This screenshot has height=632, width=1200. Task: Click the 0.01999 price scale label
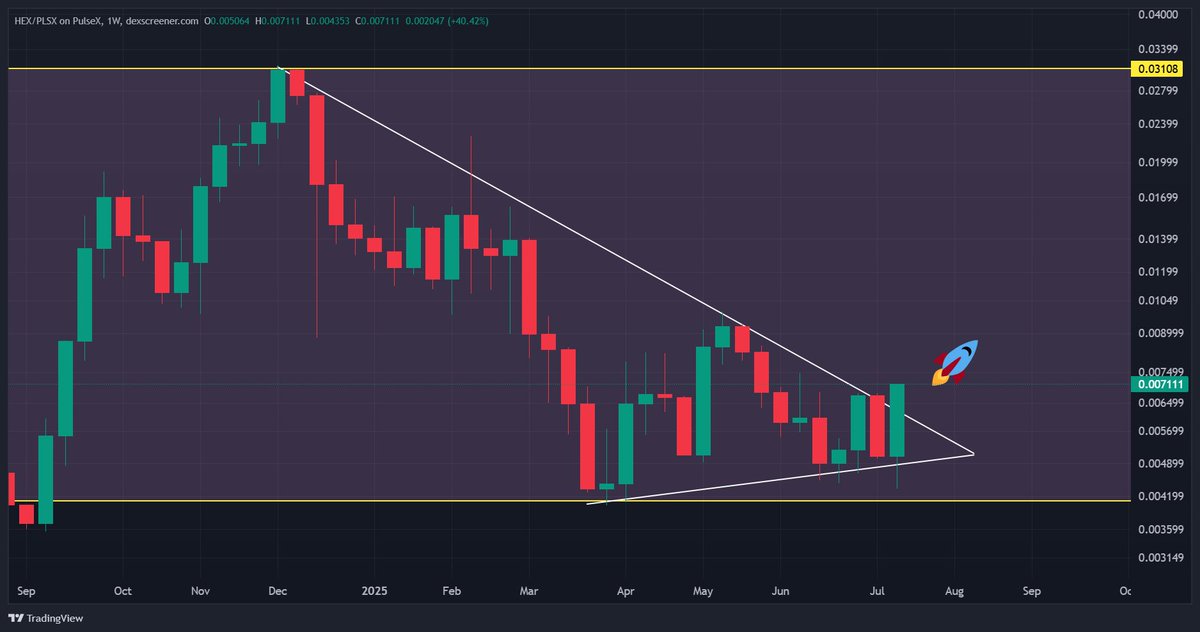[1156, 162]
